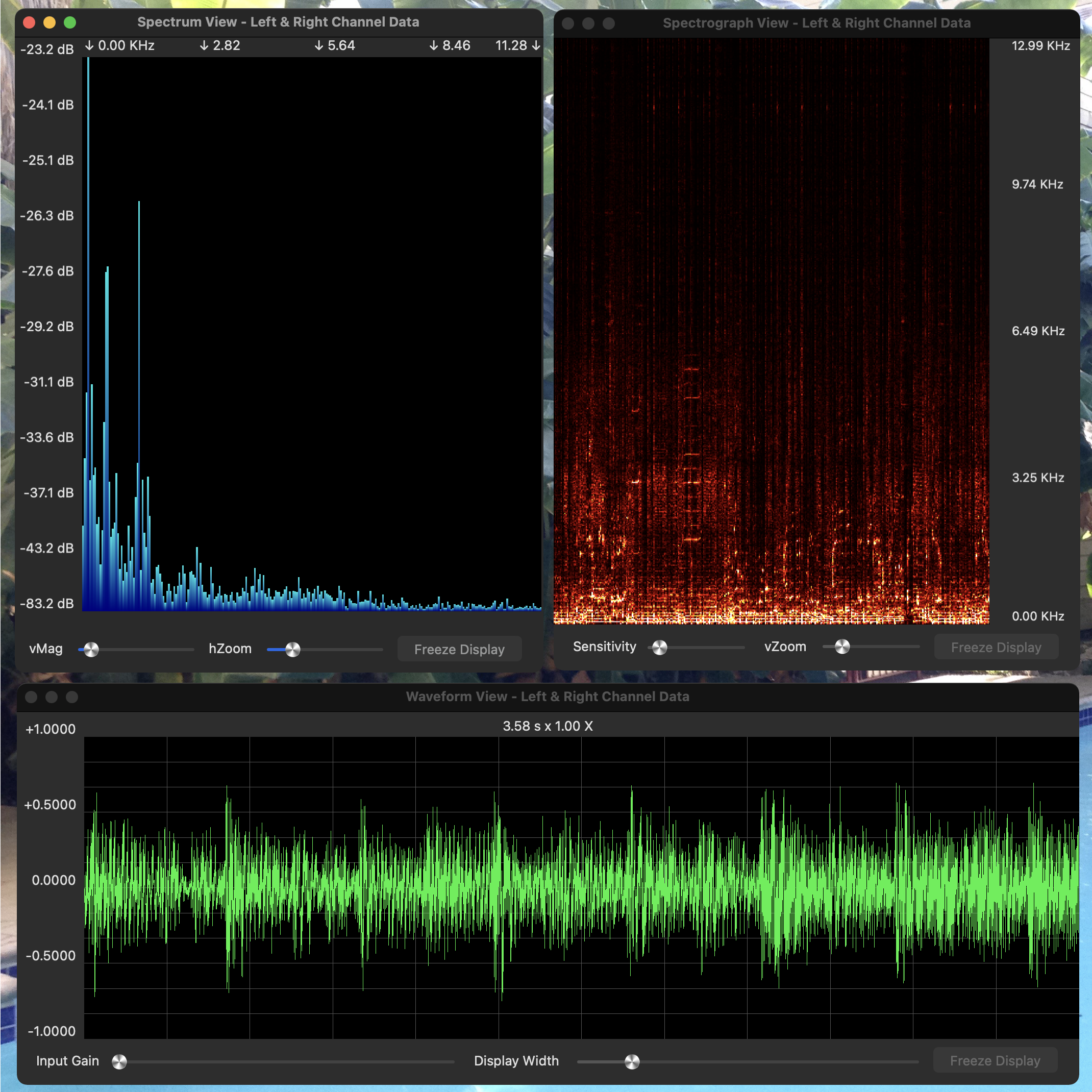This screenshot has width=1092, height=1092.
Task: Zoom the Spectrograph View window
Action: (x=609, y=23)
